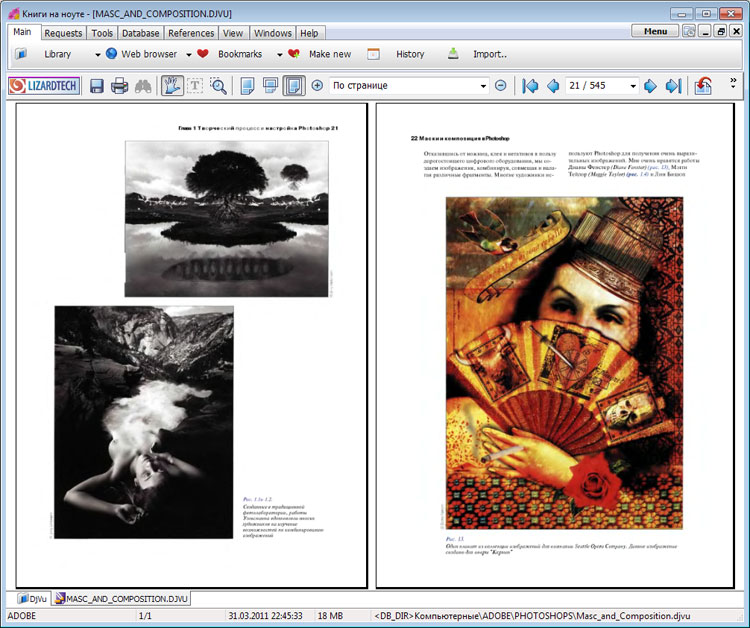Restore the inner document window
The width and height of the screenshot is (750, 628).
tap(721, 31)
